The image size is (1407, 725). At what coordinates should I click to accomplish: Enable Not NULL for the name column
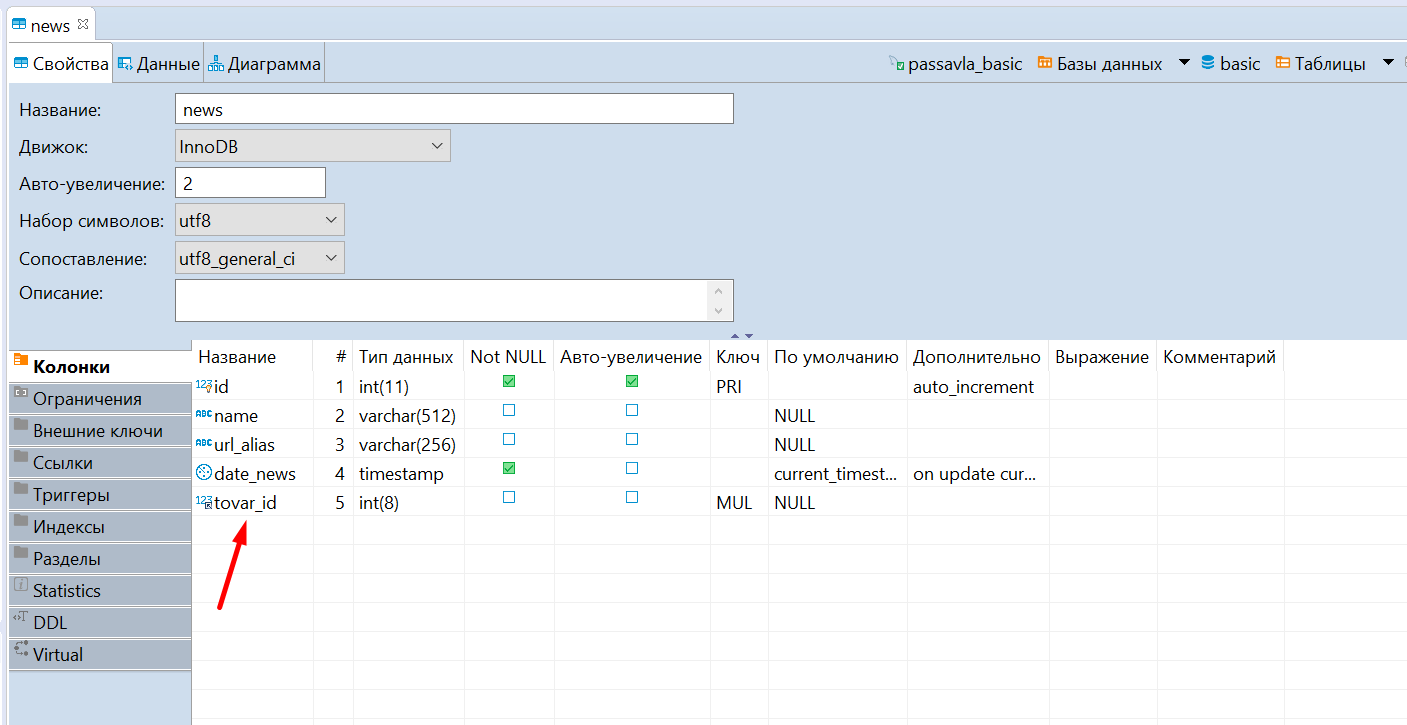click(509, 410)
